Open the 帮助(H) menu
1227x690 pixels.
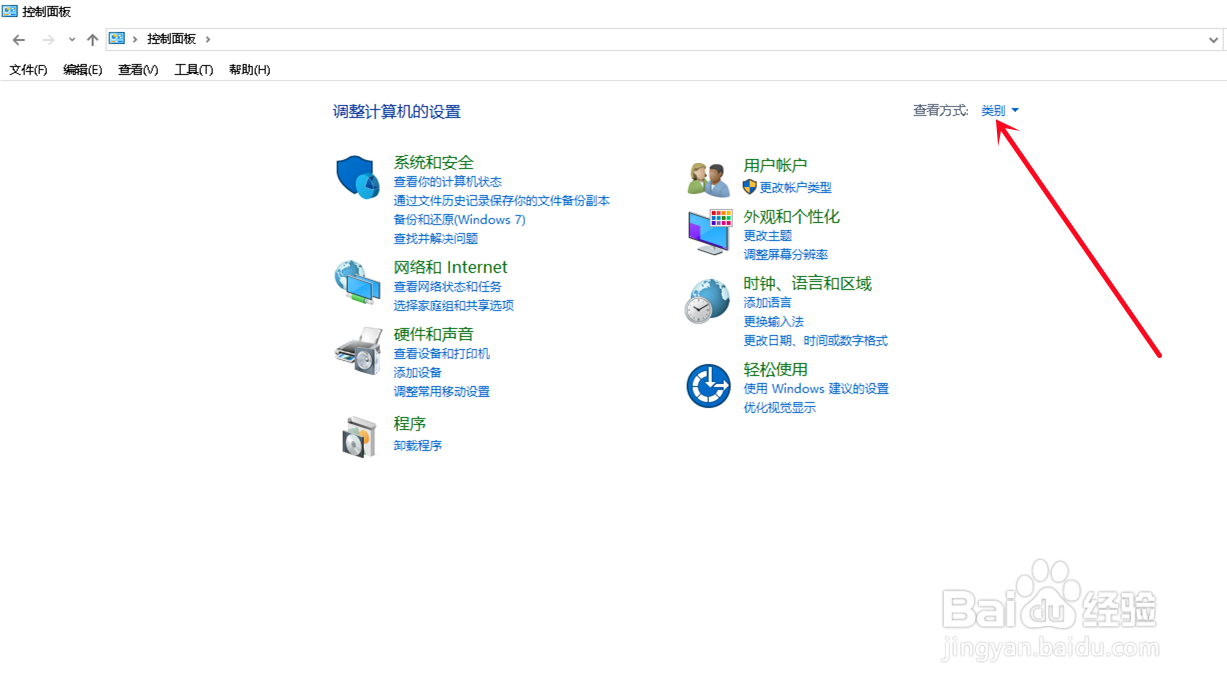(250, 70)
